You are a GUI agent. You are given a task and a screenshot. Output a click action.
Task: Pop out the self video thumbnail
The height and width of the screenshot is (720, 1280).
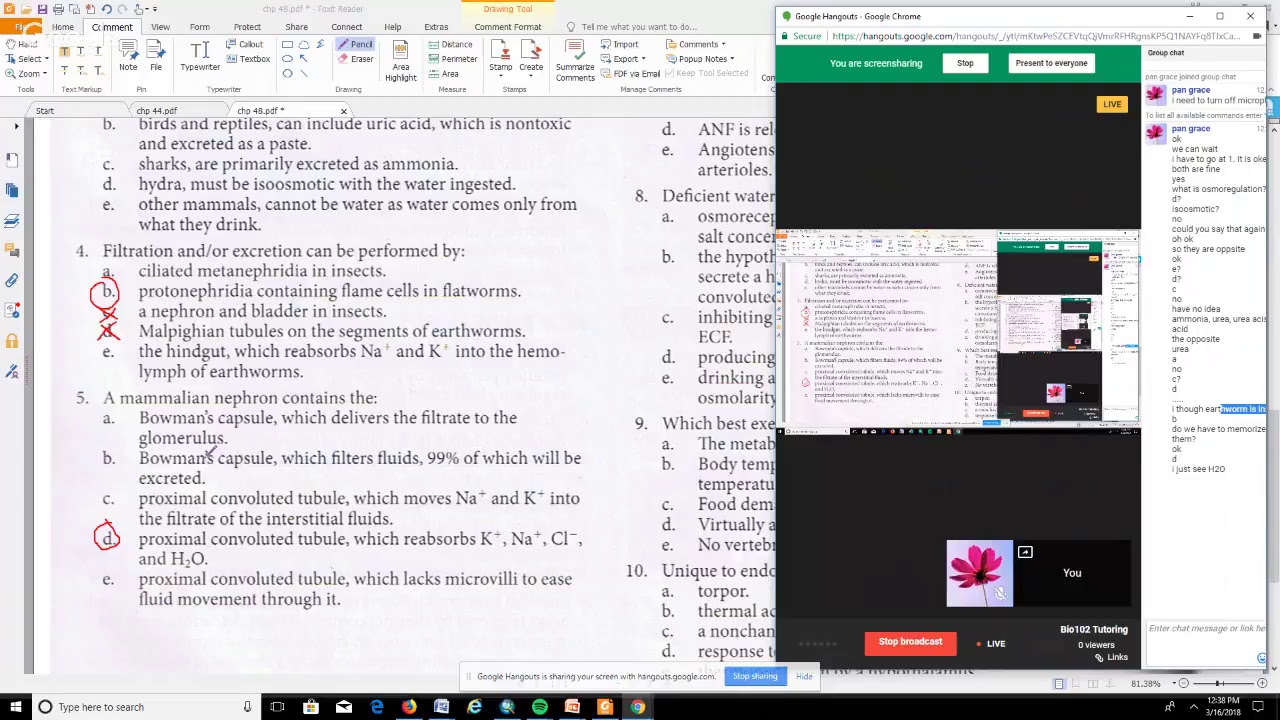point(1025,552)
